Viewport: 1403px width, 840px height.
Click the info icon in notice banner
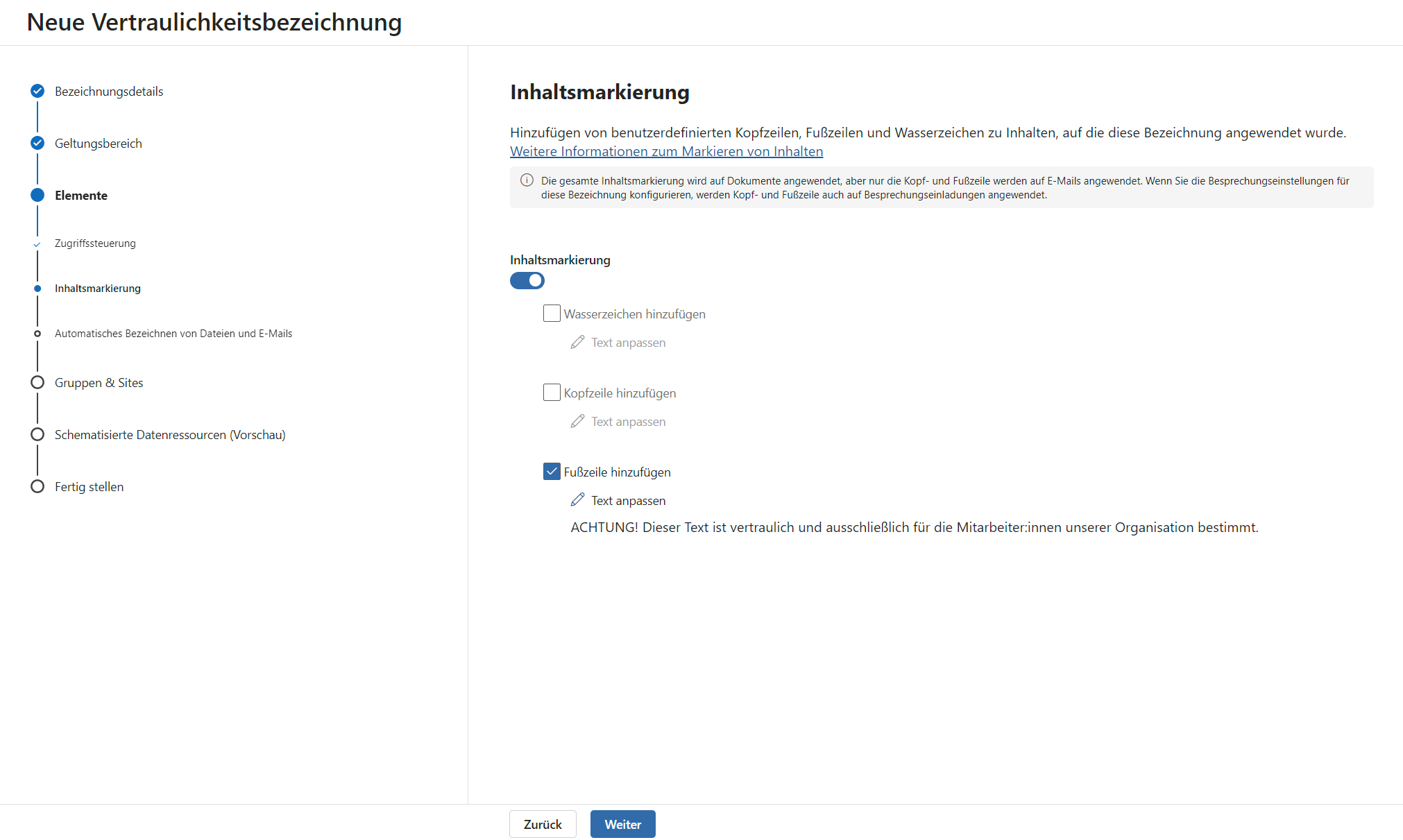[x=527, y=180]
